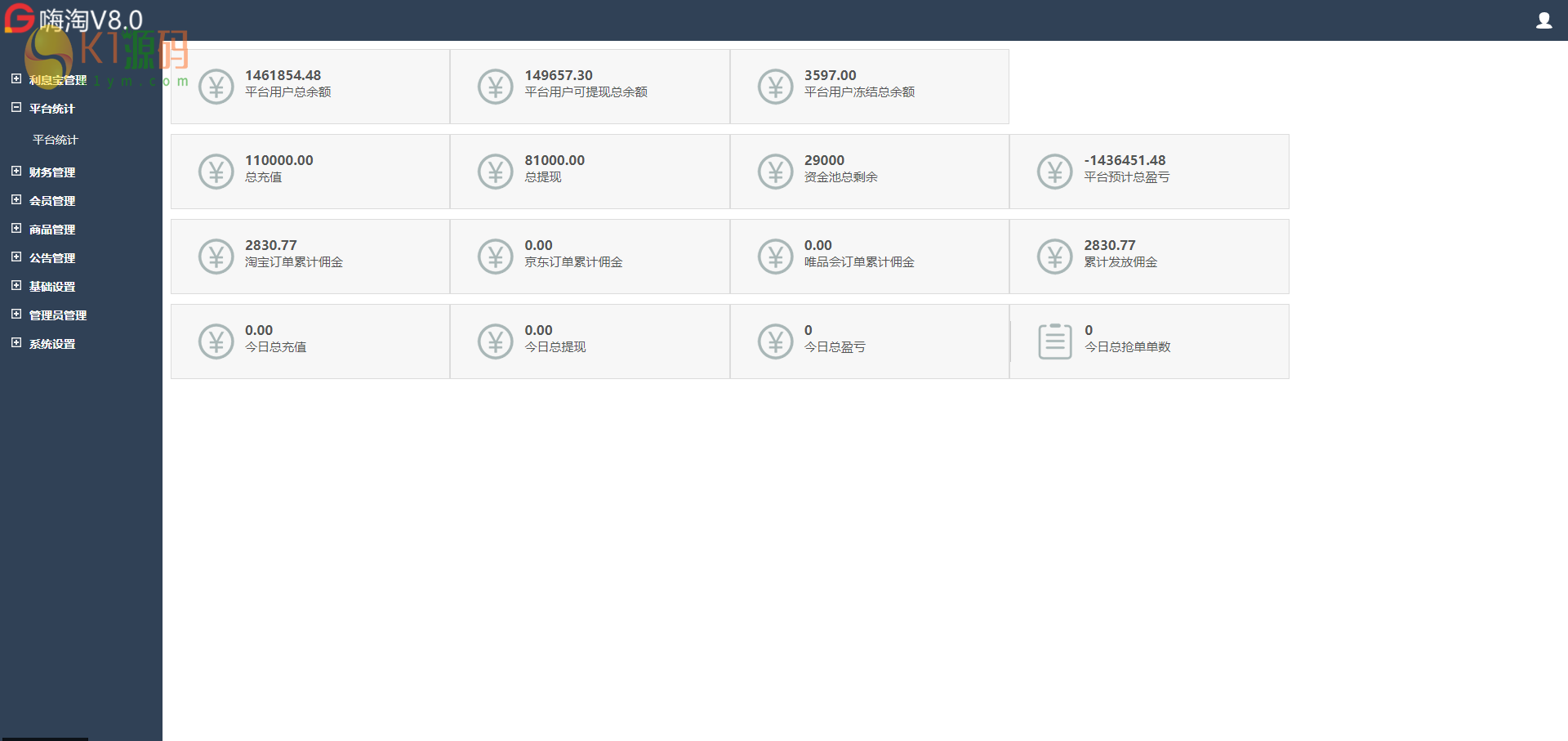This screenshot has height=741, width=1568.
Task: Click the 今日总抢单单数 label
Action: [x=1127, y=347]
